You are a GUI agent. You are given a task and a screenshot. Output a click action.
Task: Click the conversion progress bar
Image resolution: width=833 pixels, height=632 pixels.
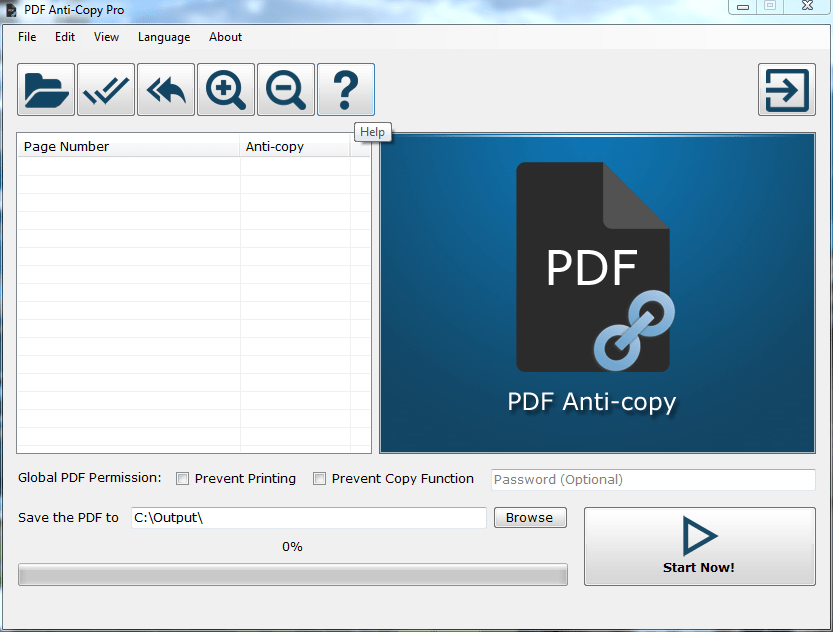(293, 575)
